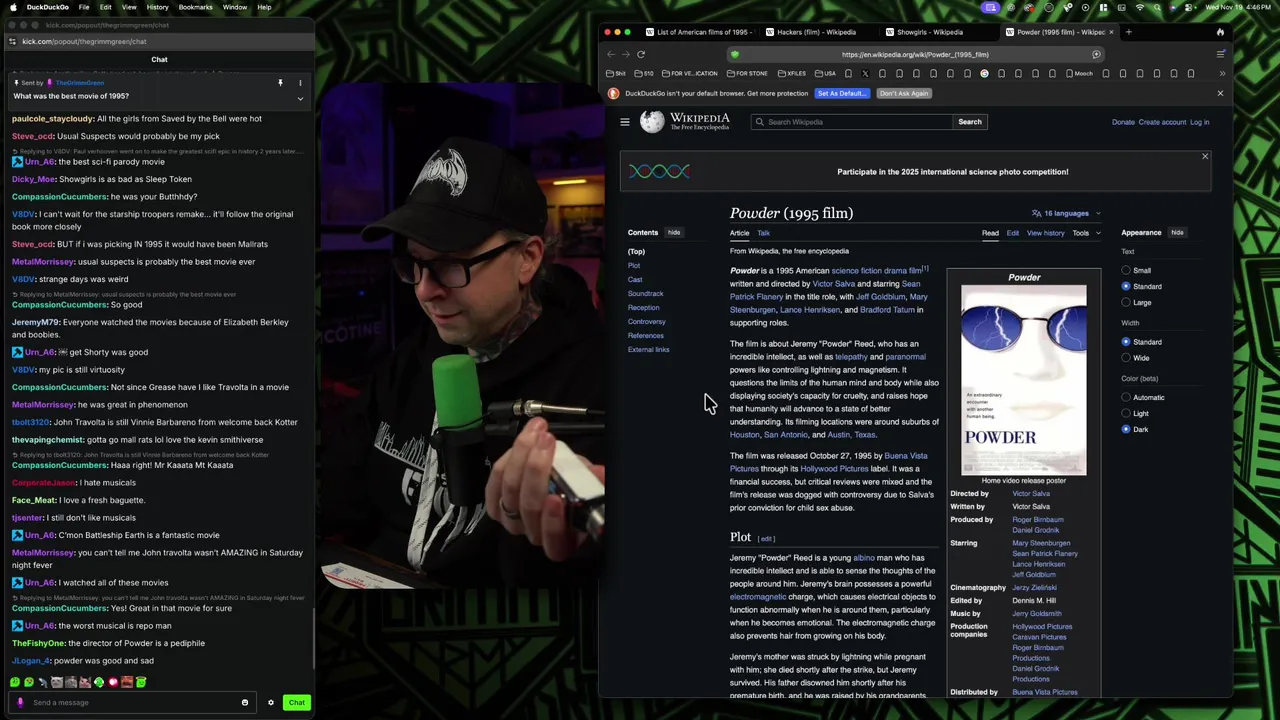Click the Create account link
Viewport: 1280px width, 720px height.
[1162, 122]
